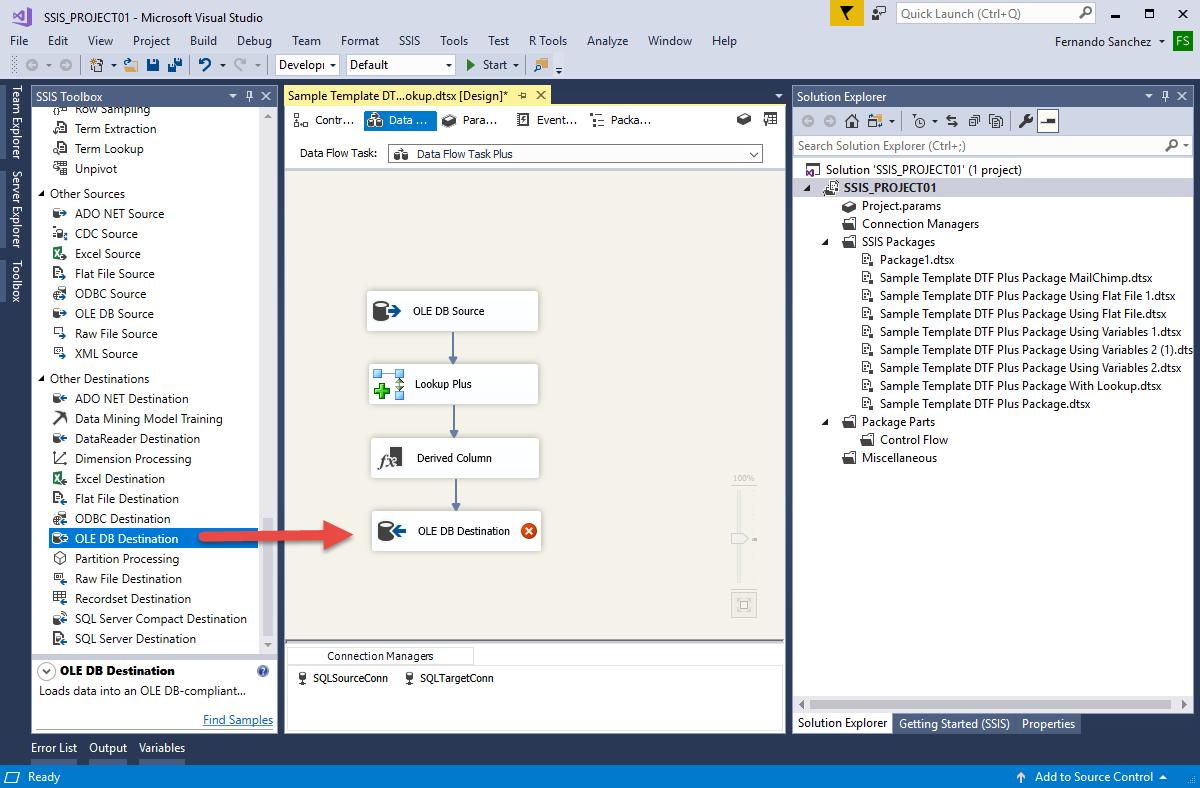
Task: Switch to the Parameters designer tab
Action: pyautogui.click(x=469, y=120)
